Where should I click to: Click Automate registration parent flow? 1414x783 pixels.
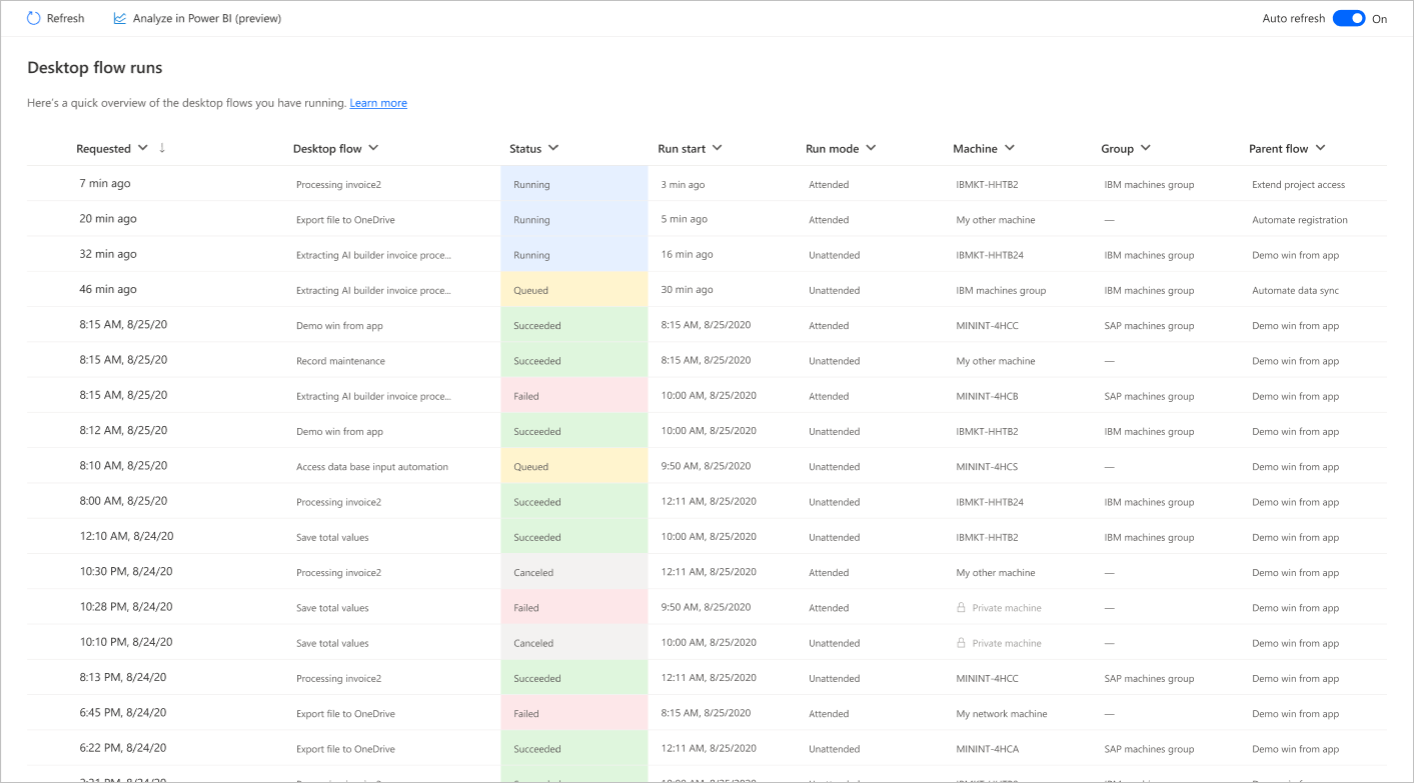click(1300, 220)
